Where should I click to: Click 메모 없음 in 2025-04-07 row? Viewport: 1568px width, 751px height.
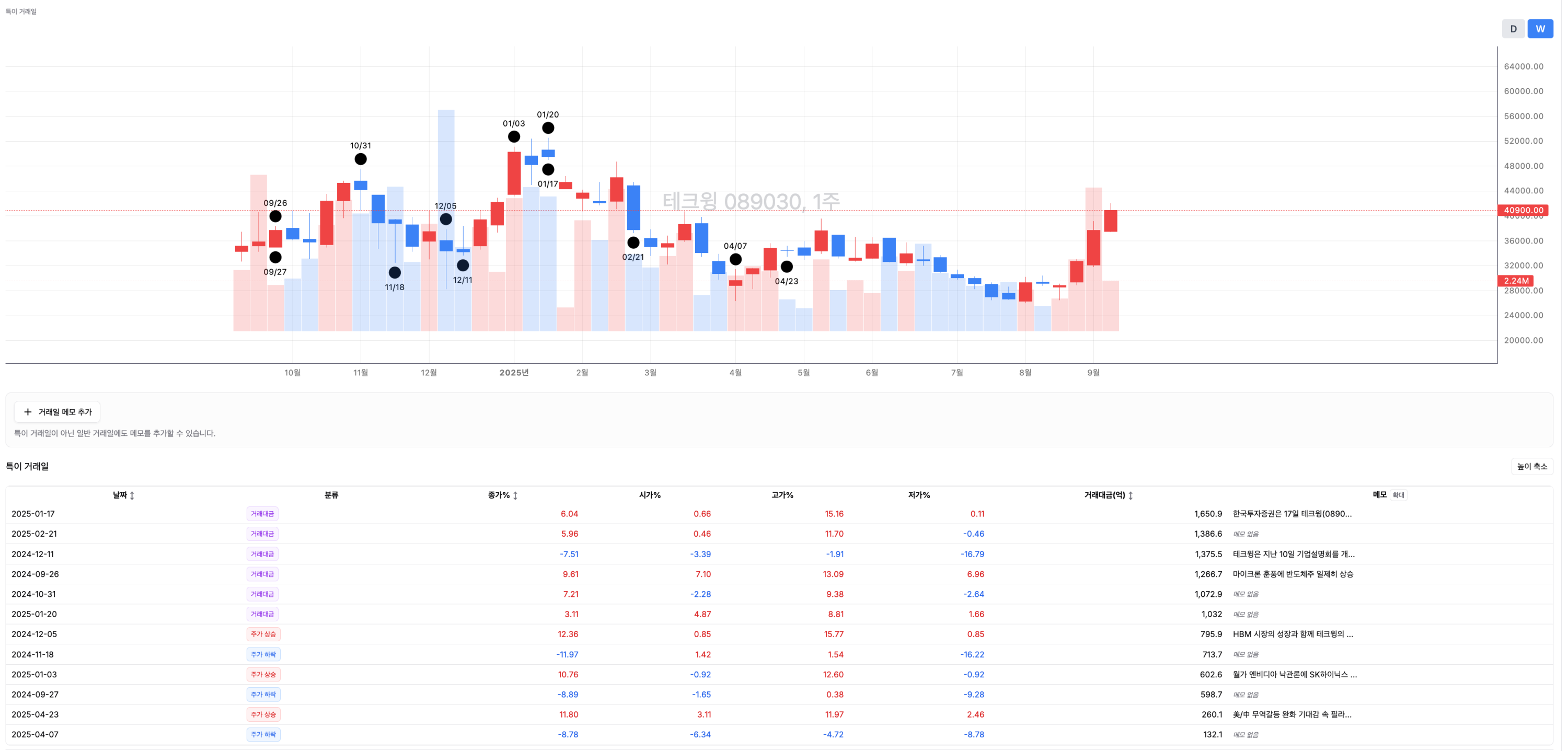(1246, 735)
